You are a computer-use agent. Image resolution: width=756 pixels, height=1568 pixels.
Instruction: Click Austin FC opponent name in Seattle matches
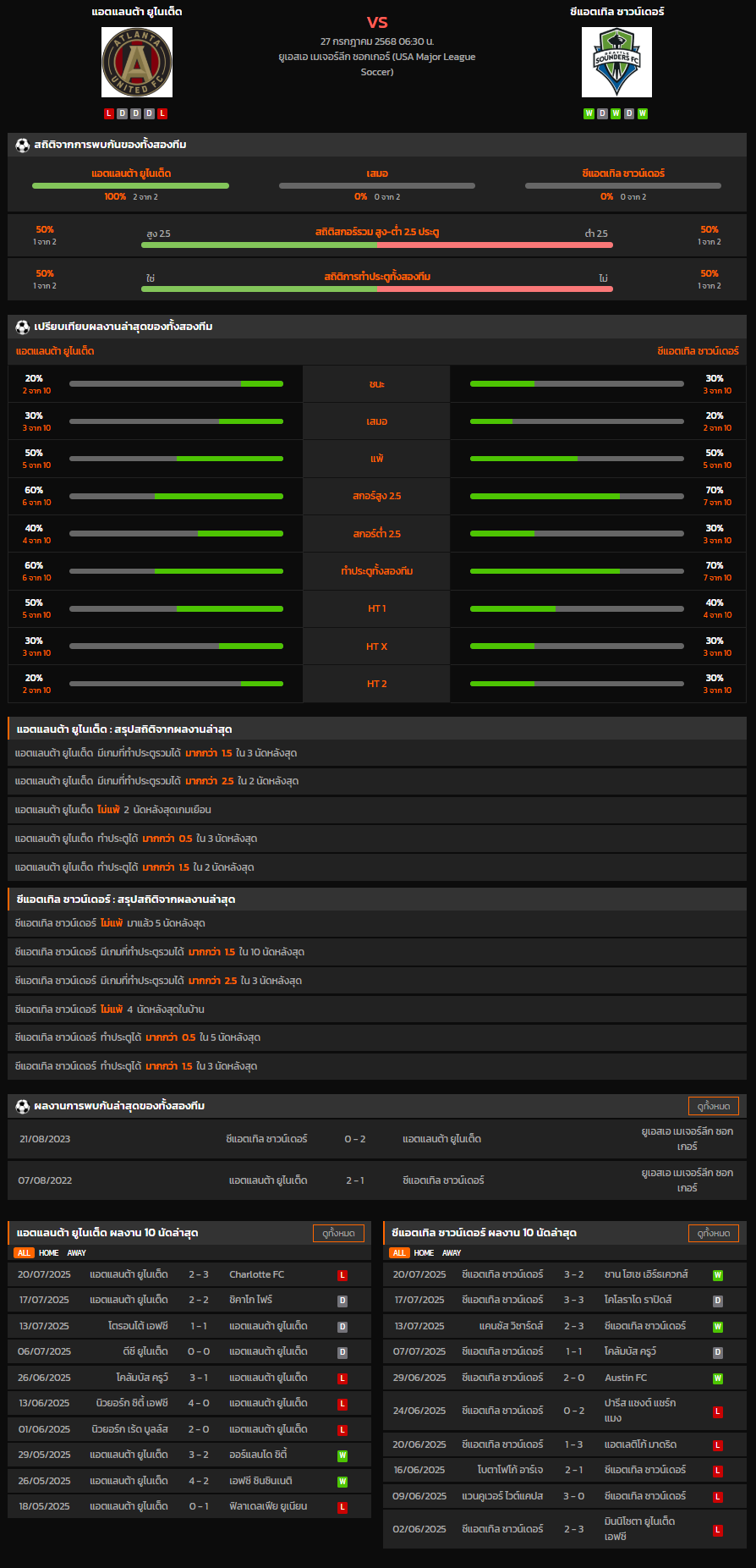click(626, 1378)
